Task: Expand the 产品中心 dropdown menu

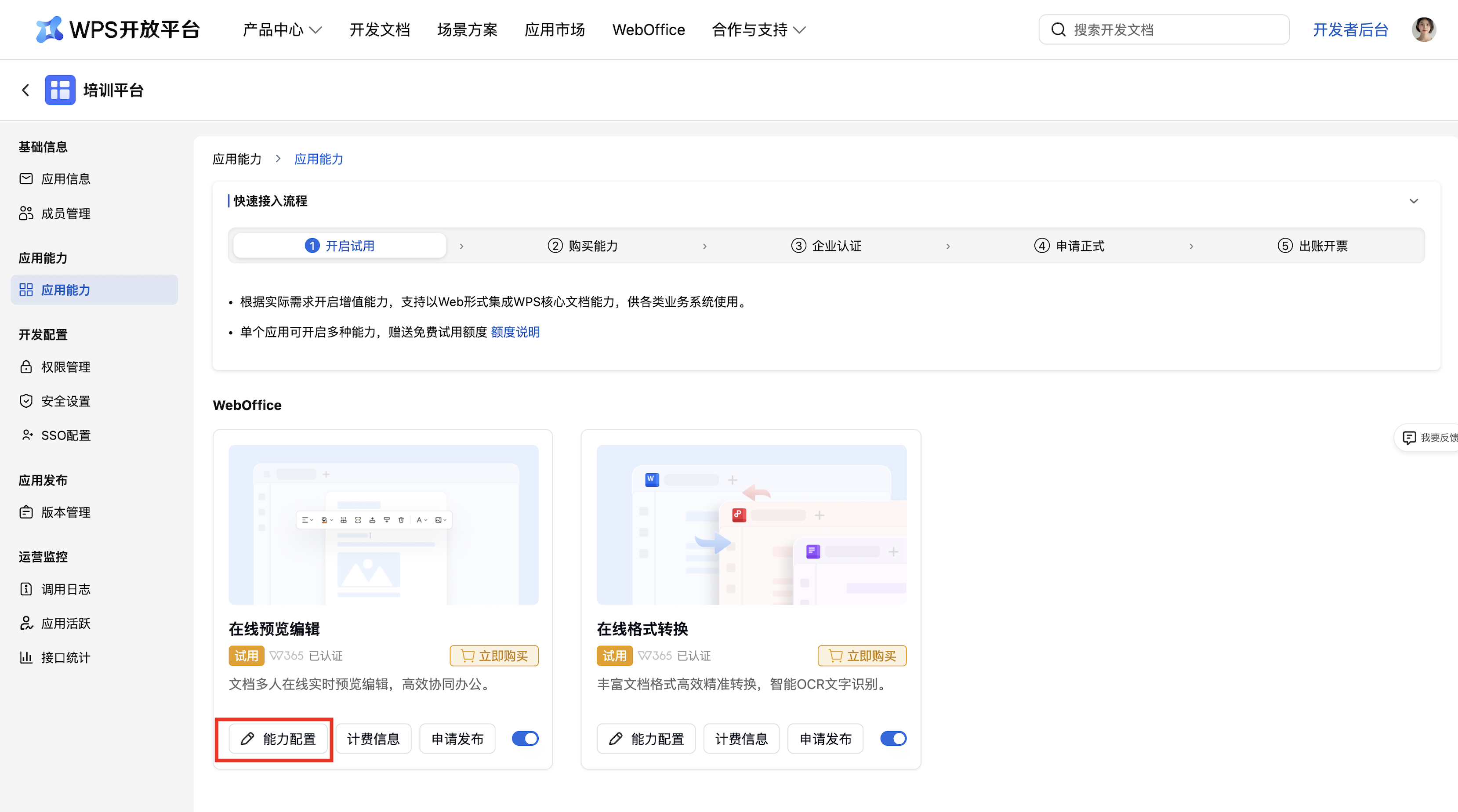Action: point(282,29)
